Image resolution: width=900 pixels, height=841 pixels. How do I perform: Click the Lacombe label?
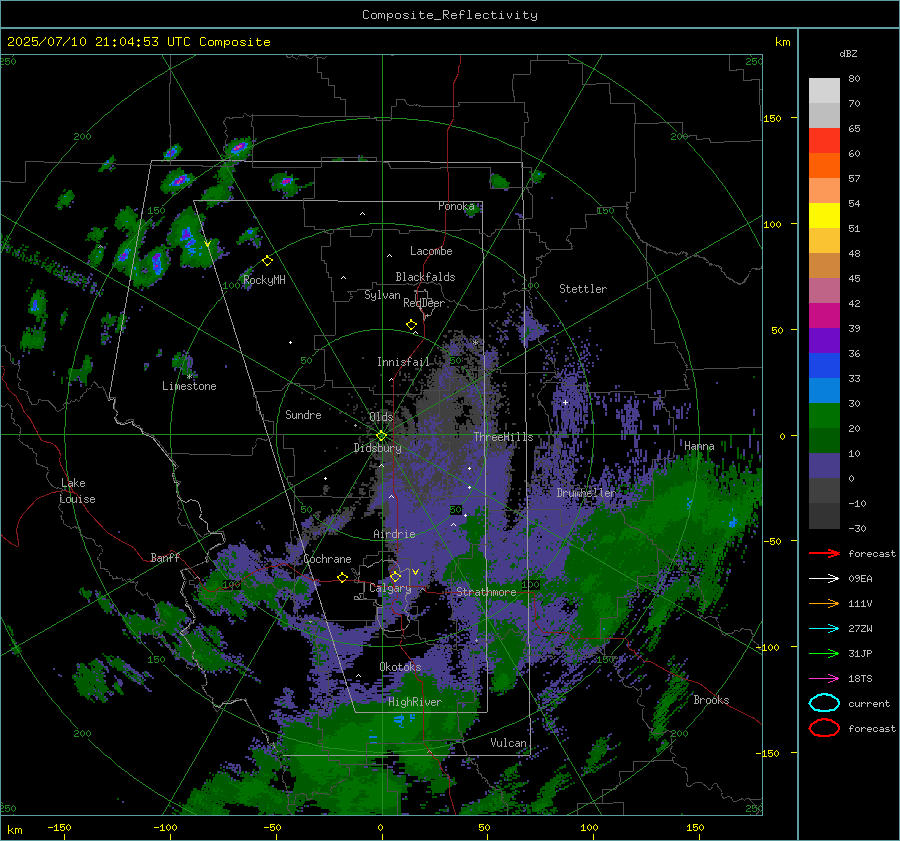431,251
